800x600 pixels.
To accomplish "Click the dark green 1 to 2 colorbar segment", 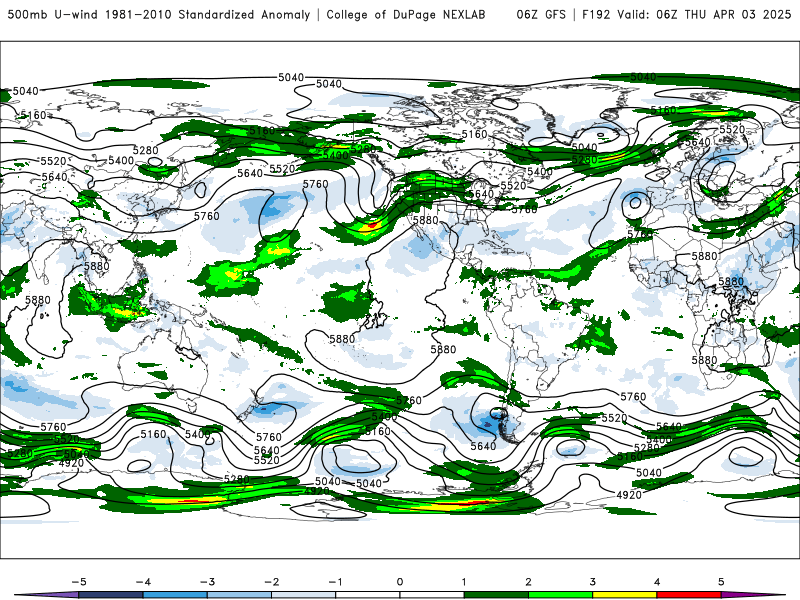I will coord(496,595).
